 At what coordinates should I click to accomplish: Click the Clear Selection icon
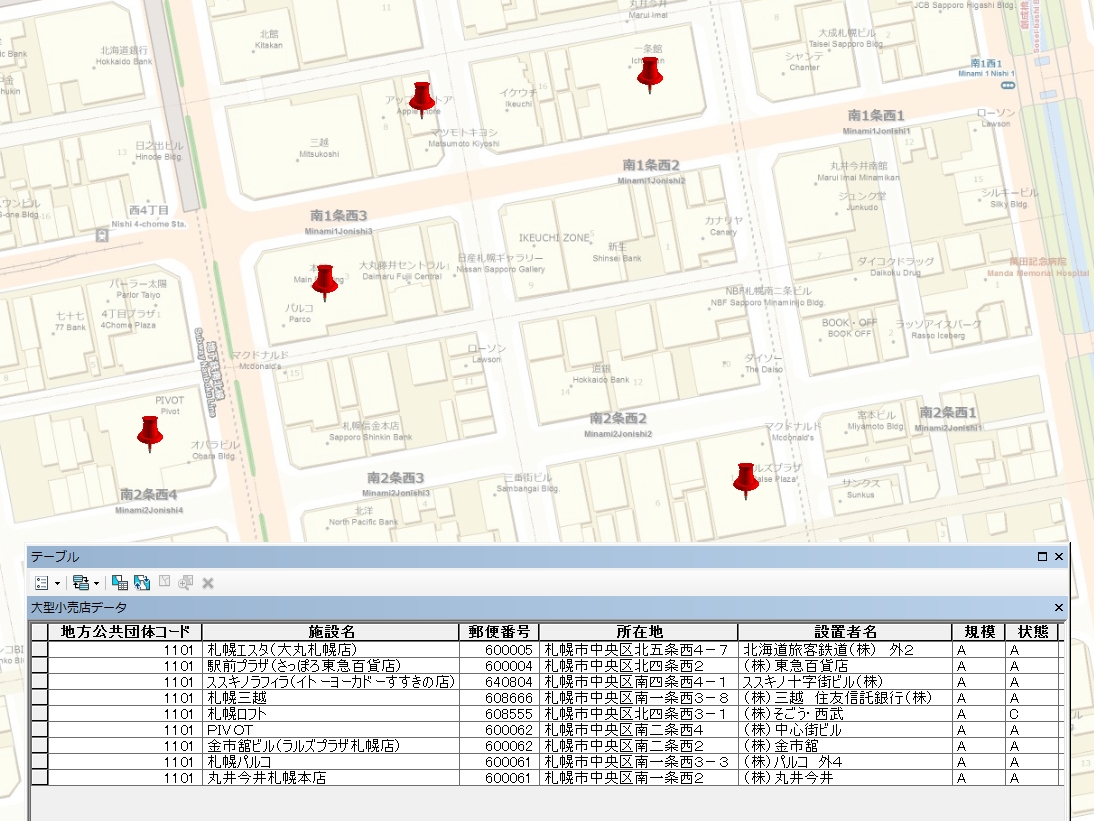[165, 582]
